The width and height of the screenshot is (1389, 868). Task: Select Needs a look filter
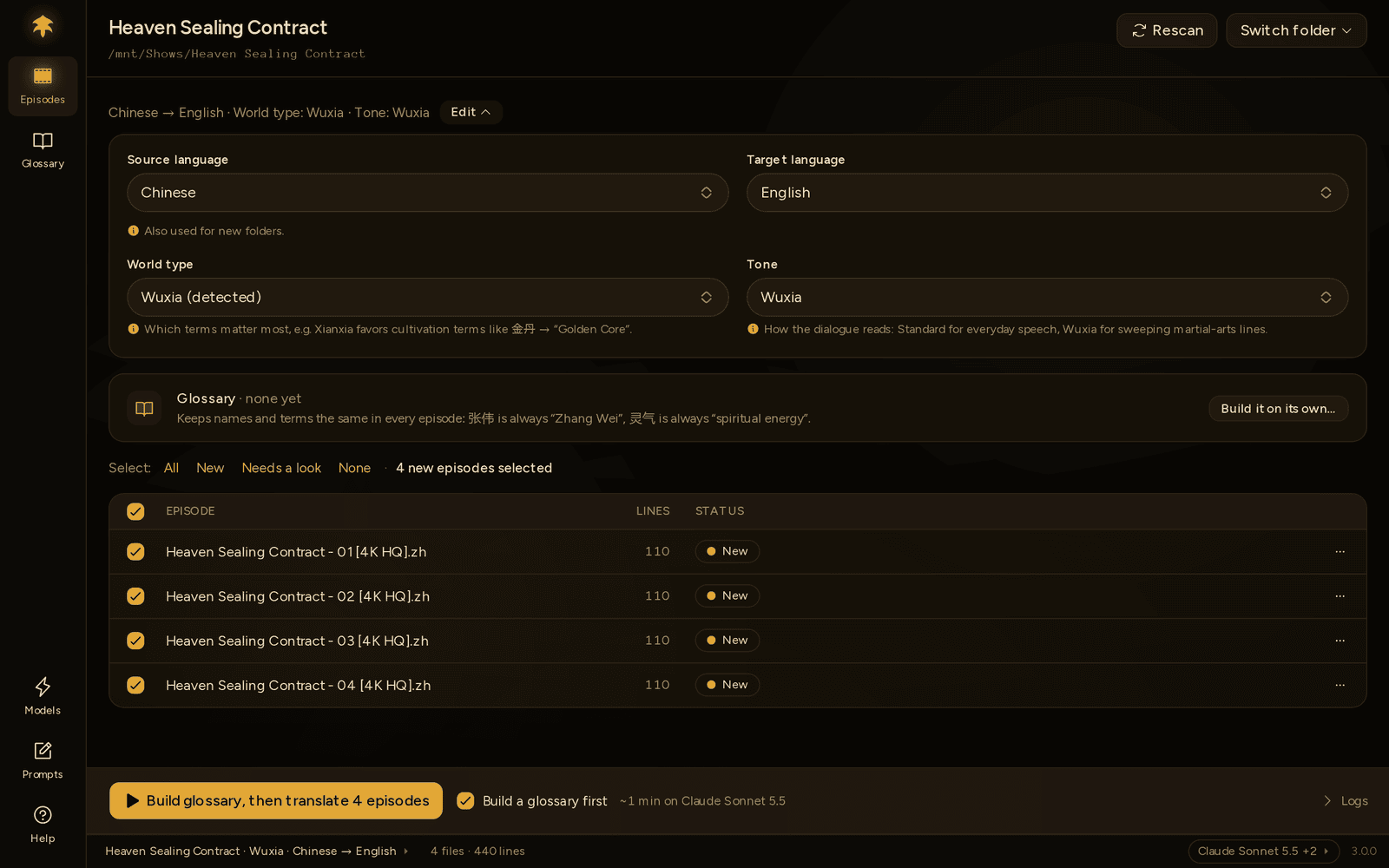pos(281,468)
